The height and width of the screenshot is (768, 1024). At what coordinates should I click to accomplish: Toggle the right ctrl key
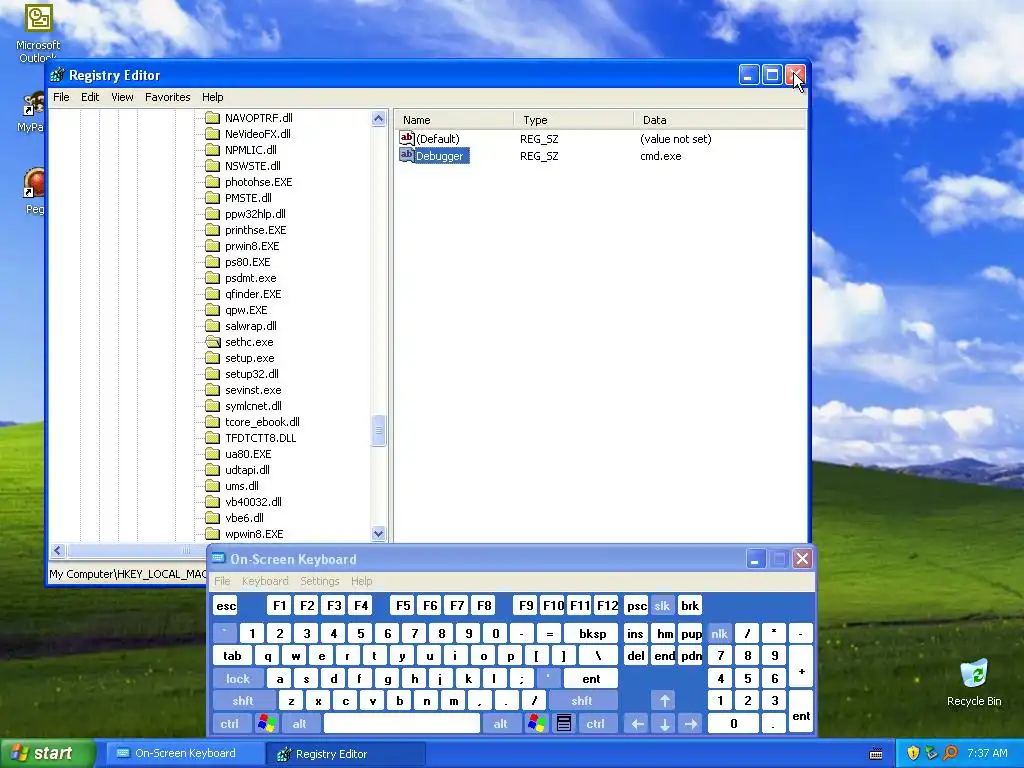point(595,723)
